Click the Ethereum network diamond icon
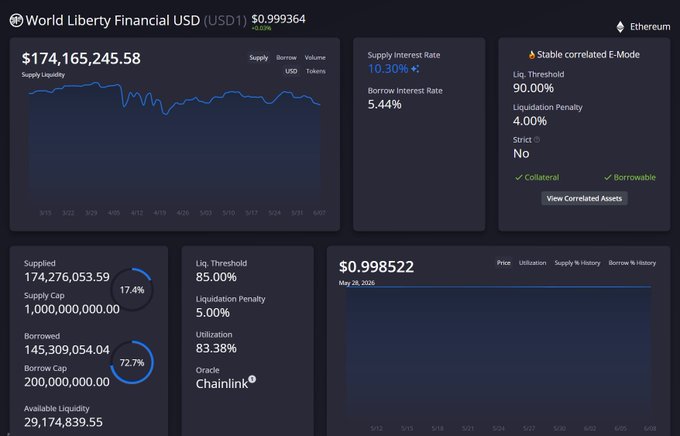The height and width of the screenshot is (436, 680). point(620,27)
